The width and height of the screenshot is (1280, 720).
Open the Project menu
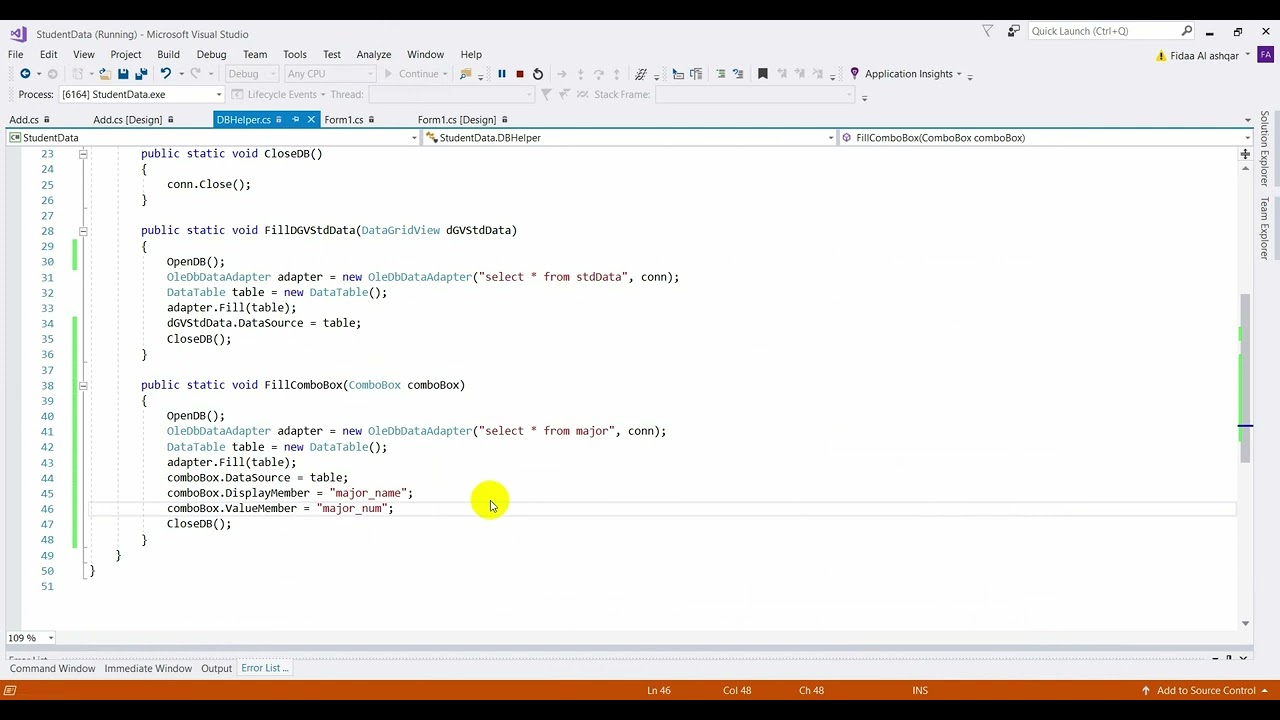point(126,55)
